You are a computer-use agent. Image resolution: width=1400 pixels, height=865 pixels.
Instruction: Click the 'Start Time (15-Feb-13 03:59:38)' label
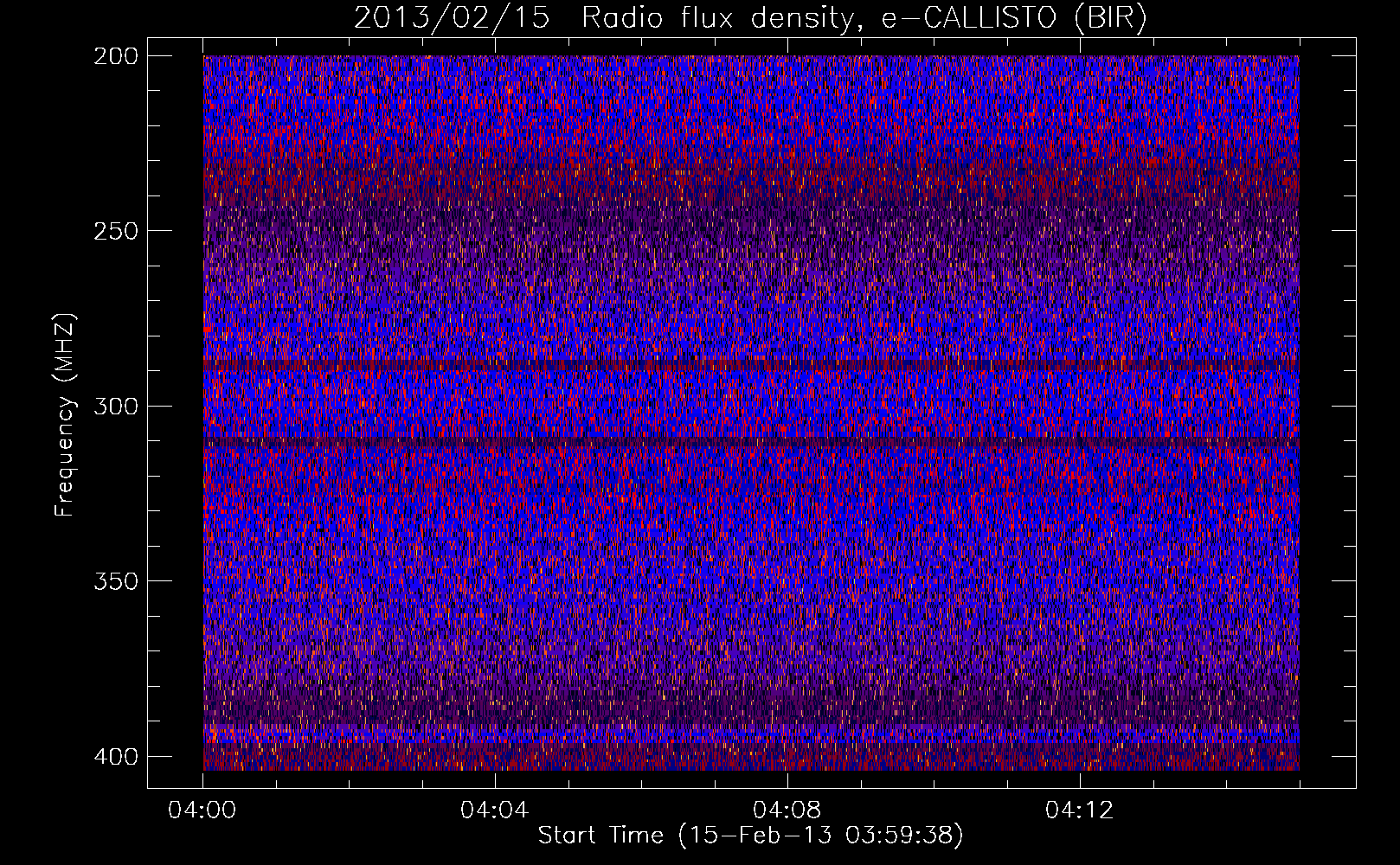750,836
